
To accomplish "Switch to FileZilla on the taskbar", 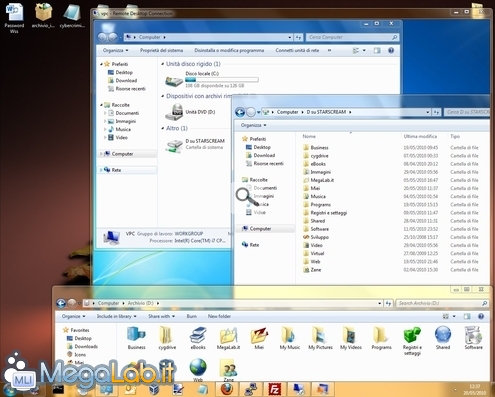I will pos(274,389).
